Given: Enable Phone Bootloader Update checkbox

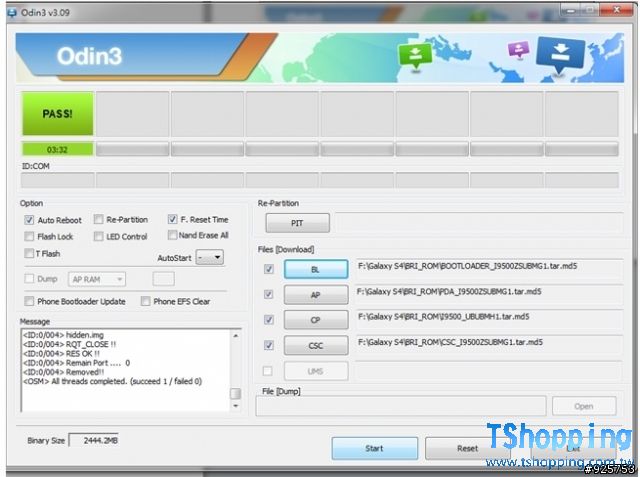Looking at the screenshot, I should tap(29, 301).
